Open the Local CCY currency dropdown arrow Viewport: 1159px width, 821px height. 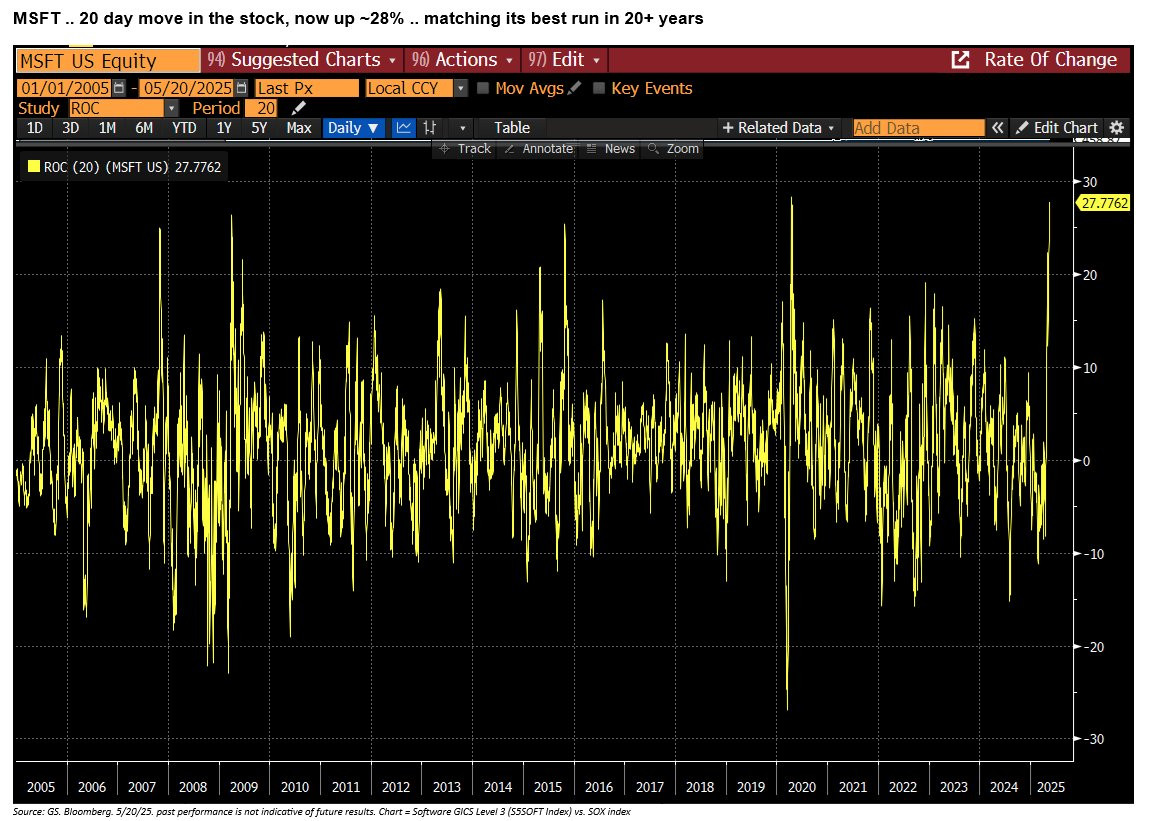tap(460, 89)
